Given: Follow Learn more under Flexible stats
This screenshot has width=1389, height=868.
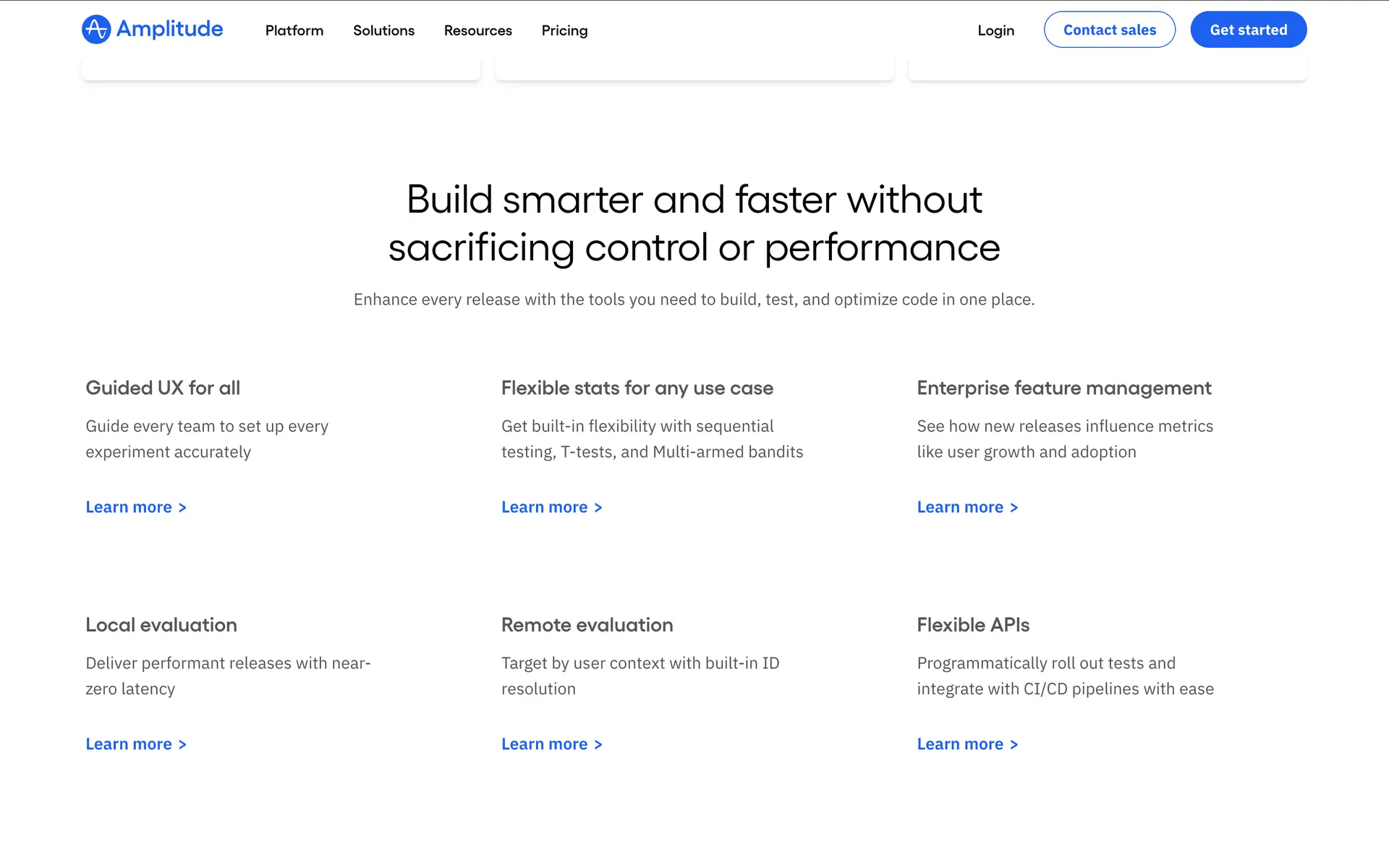Looking at the screenshot, I should [551, 507].
